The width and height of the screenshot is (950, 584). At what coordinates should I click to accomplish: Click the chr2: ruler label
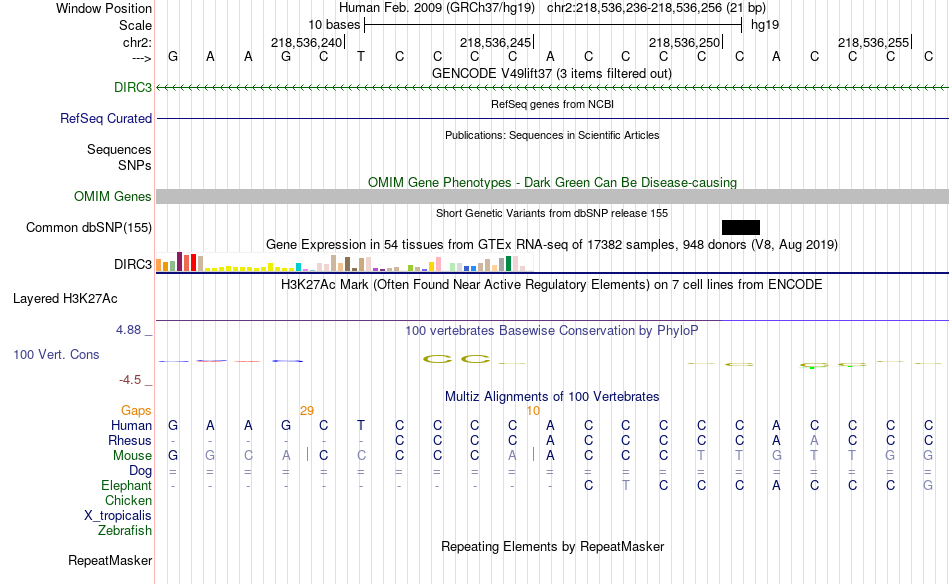pyautogui.click(x=138, y=42)
